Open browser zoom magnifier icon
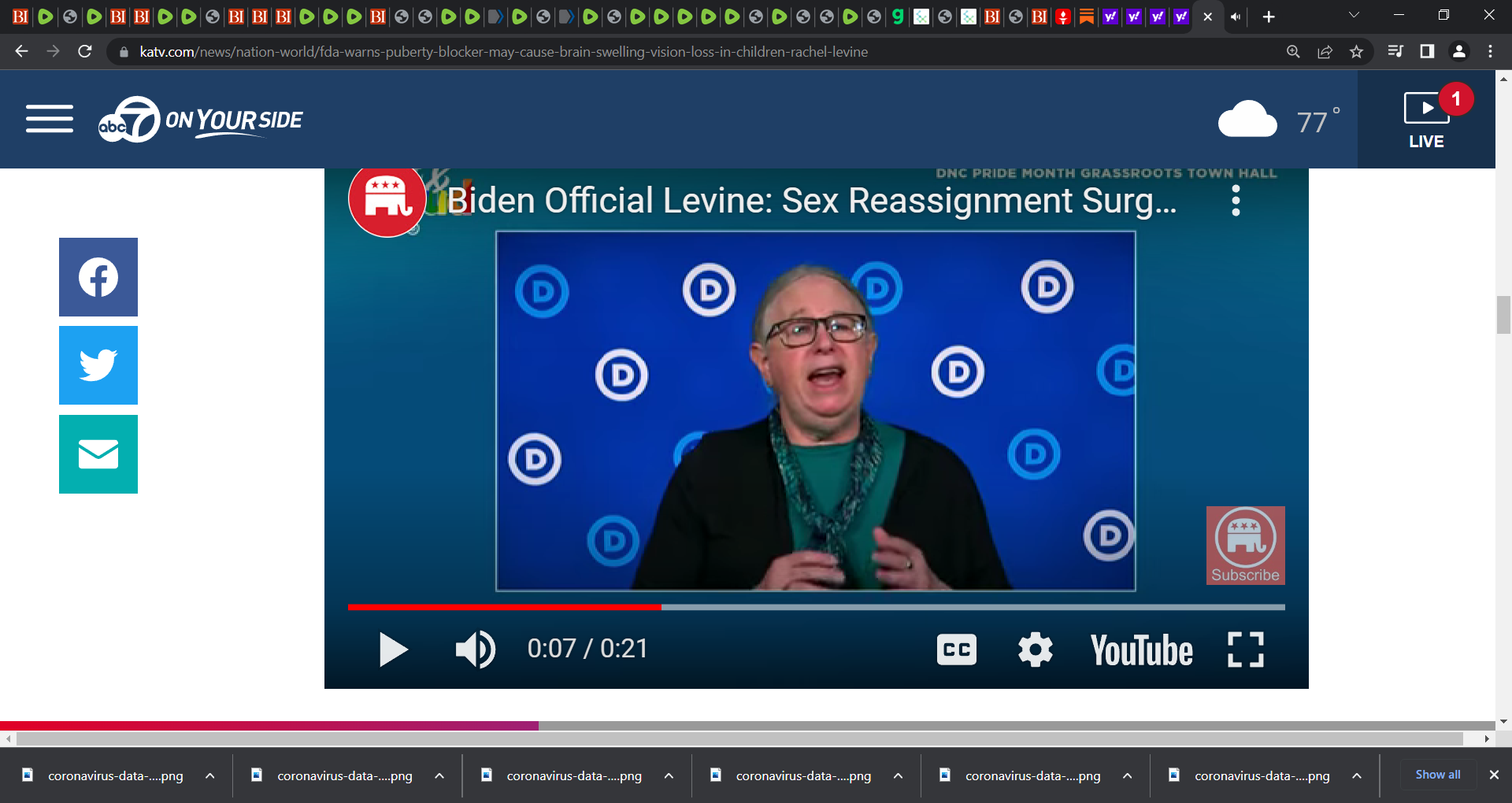Screen dimensions: 1512x803 [x=1293, y=51]
